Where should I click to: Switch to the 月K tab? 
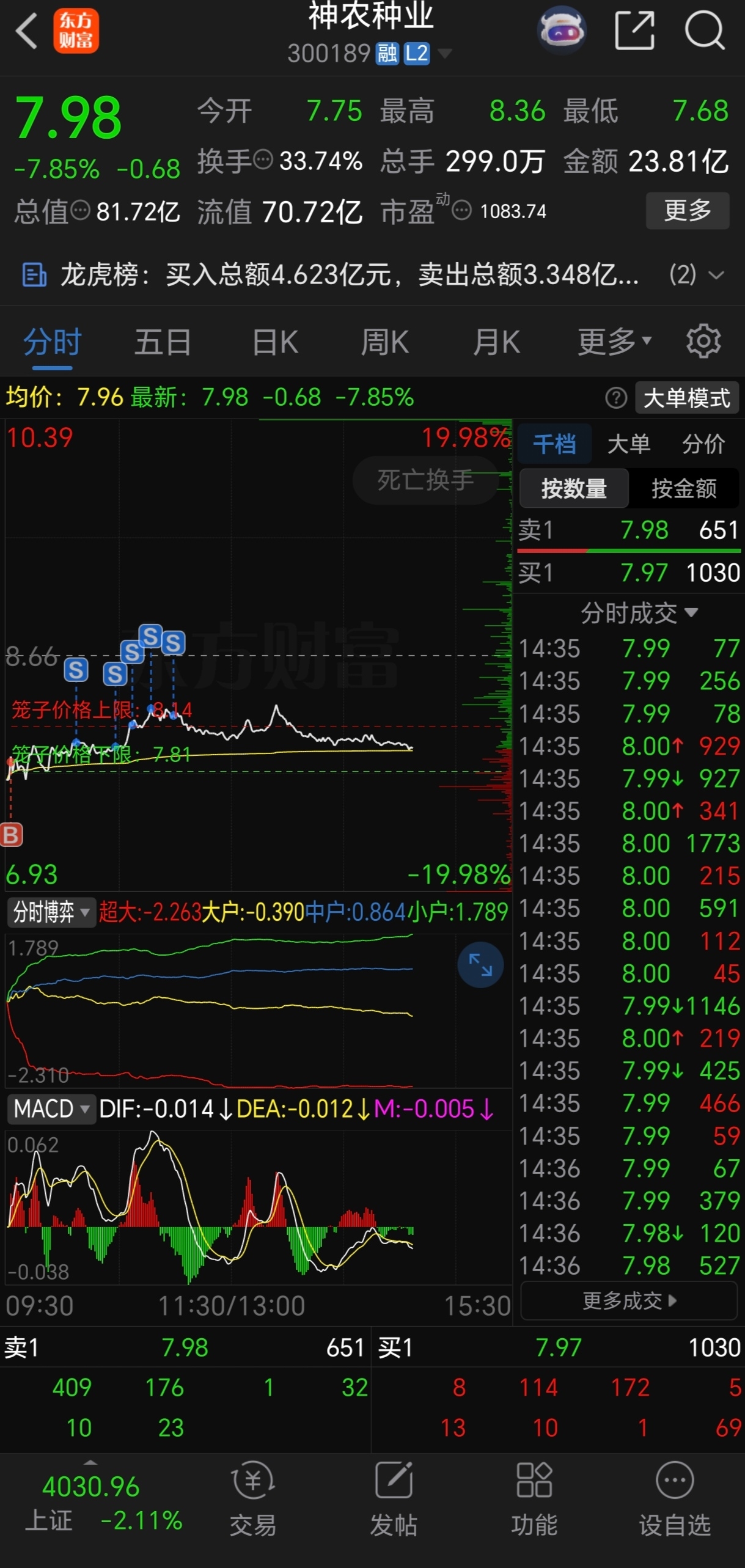tap(496, 342)
